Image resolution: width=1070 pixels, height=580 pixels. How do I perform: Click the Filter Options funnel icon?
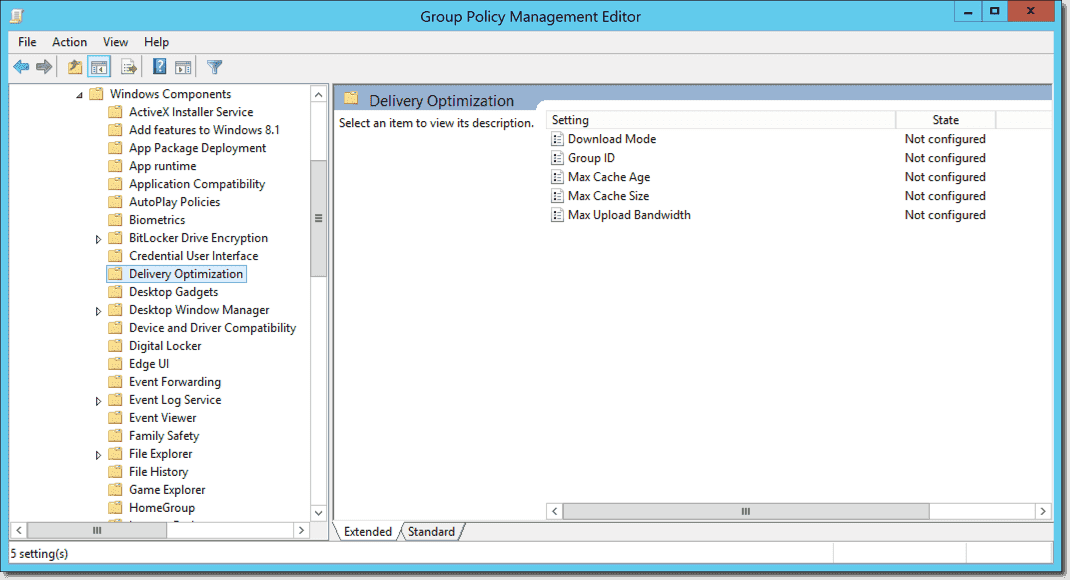click(x=214, y=67)
